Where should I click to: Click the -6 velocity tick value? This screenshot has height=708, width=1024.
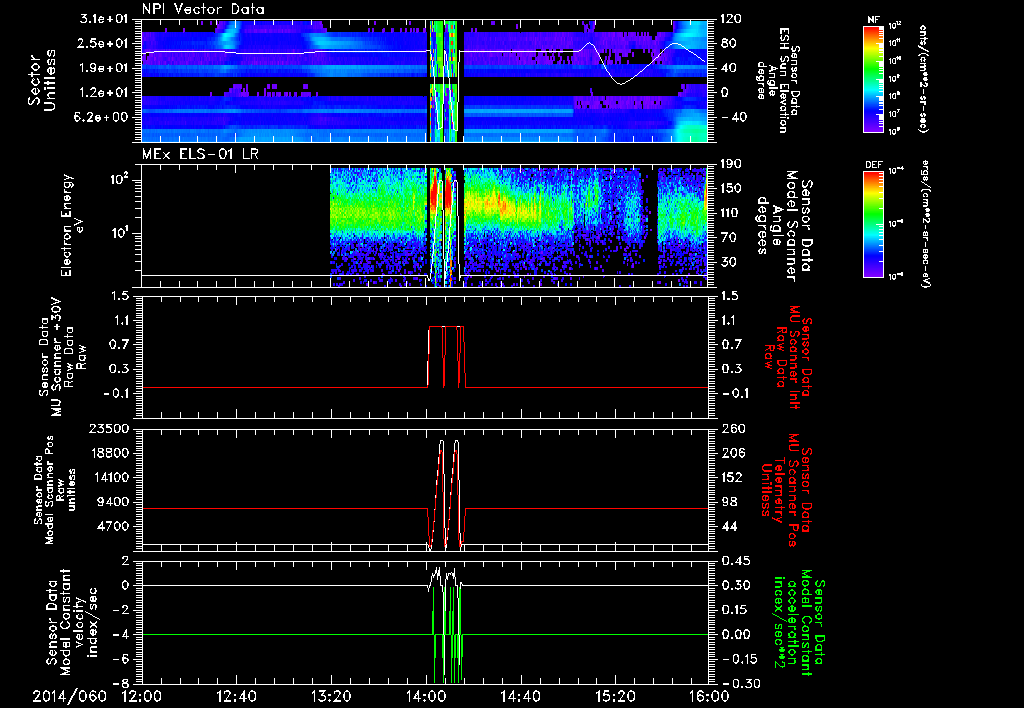(x=121, y=659)
